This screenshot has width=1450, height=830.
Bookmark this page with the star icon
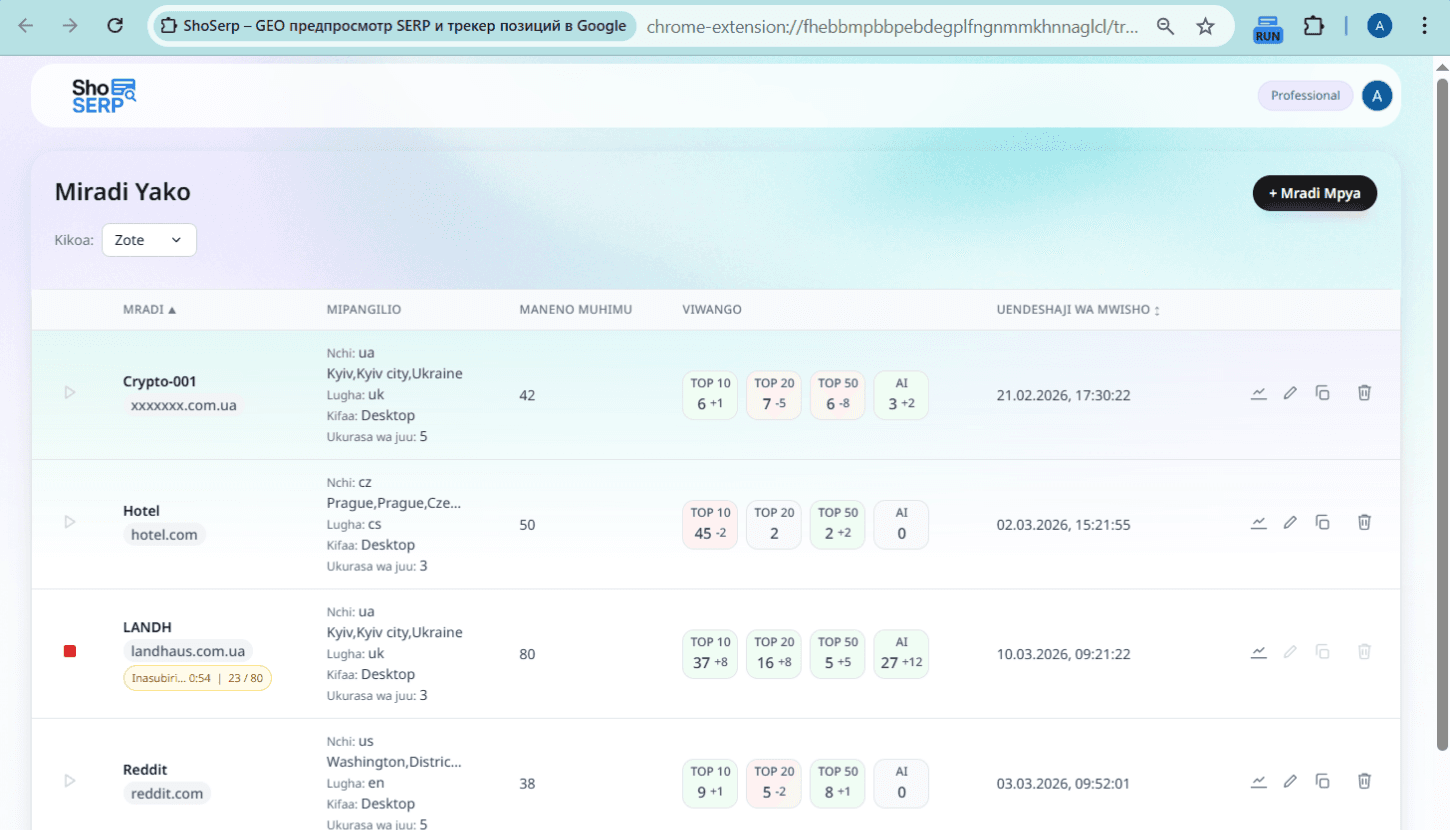(x=1206, y=26)
